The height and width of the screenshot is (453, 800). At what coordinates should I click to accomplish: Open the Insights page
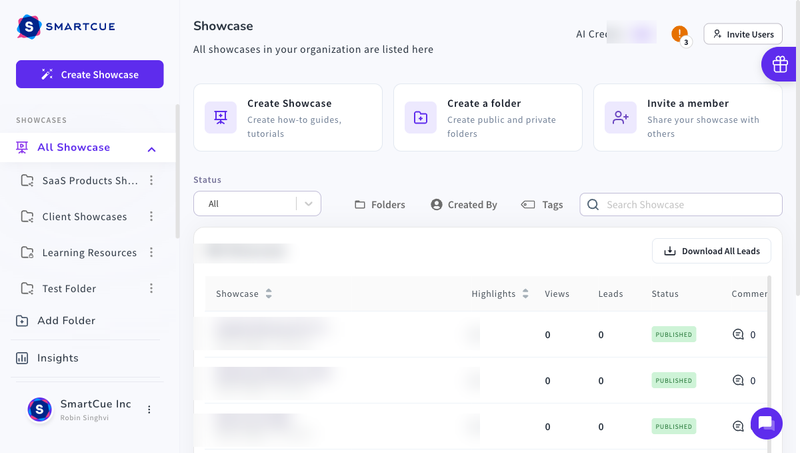[x=47, y=358]
